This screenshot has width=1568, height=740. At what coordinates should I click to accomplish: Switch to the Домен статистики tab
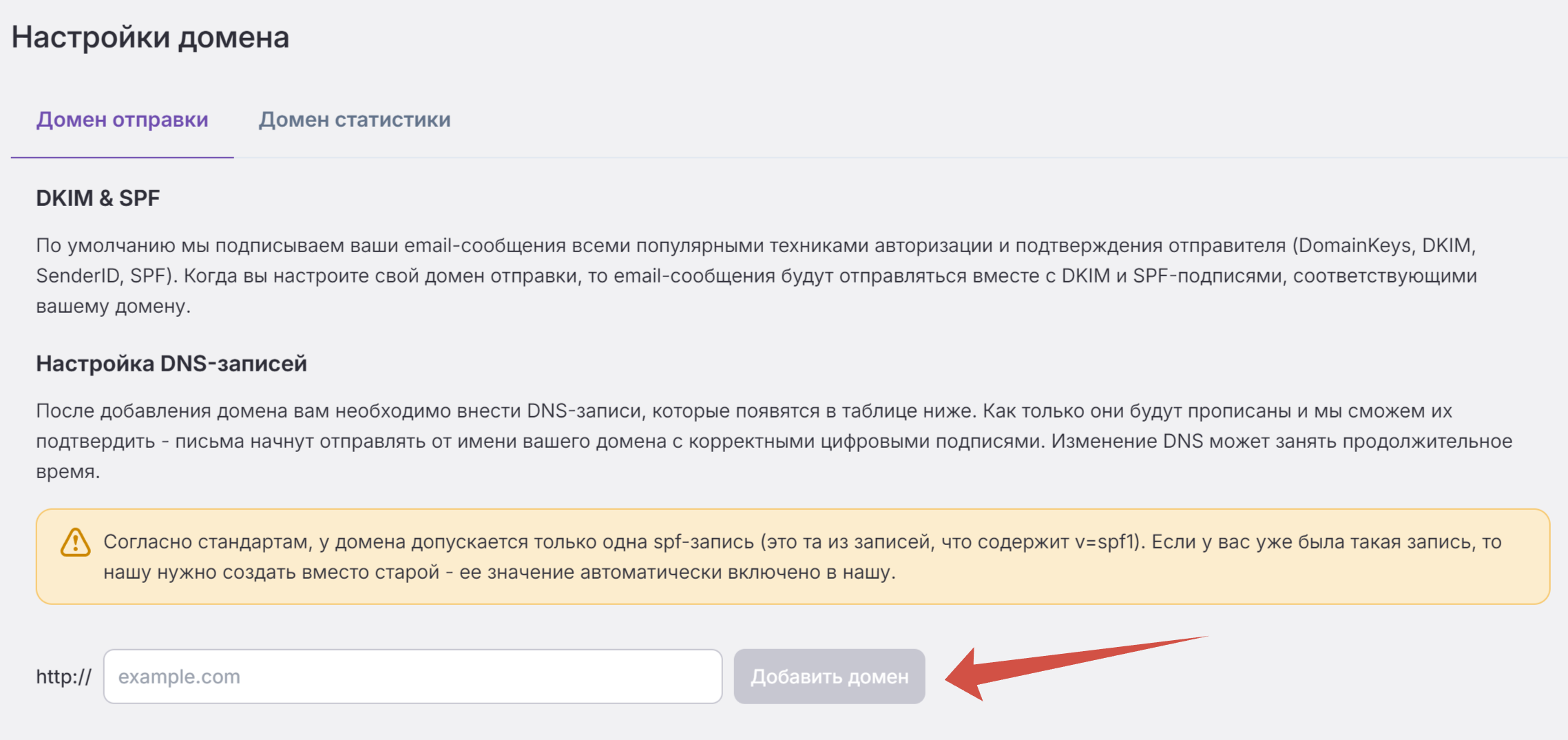tap(355, 120)
